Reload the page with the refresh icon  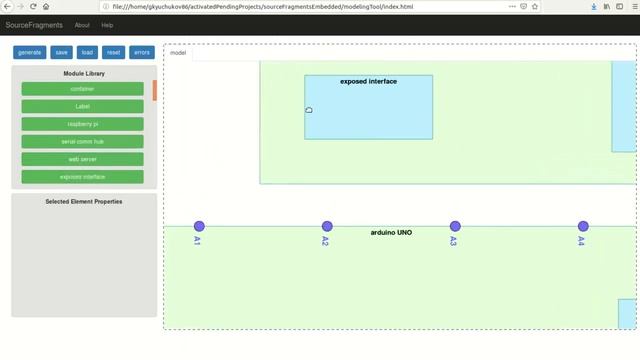[x=33, y=7]
